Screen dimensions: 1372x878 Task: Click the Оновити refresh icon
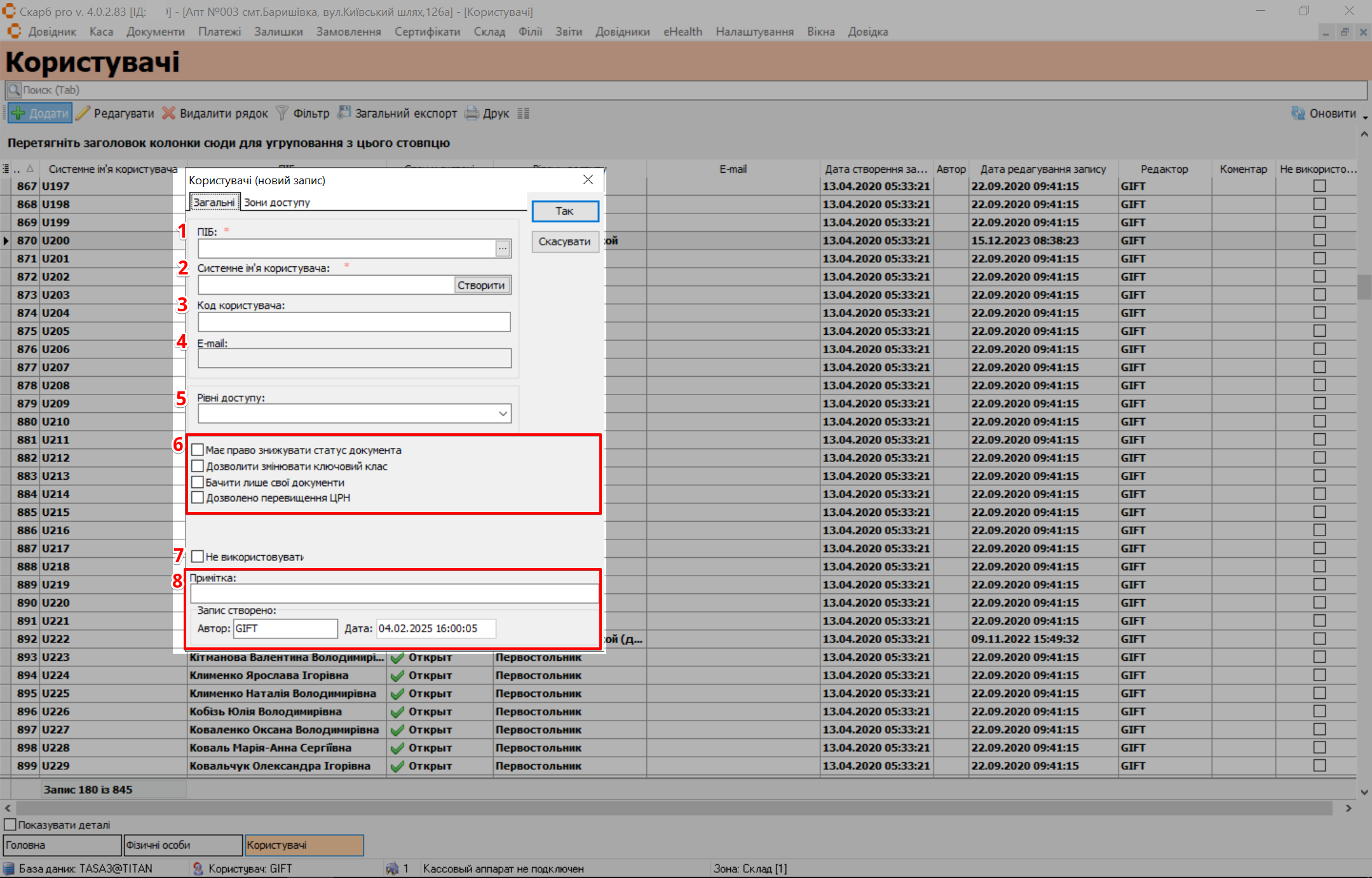click(x=1298, y=114)
